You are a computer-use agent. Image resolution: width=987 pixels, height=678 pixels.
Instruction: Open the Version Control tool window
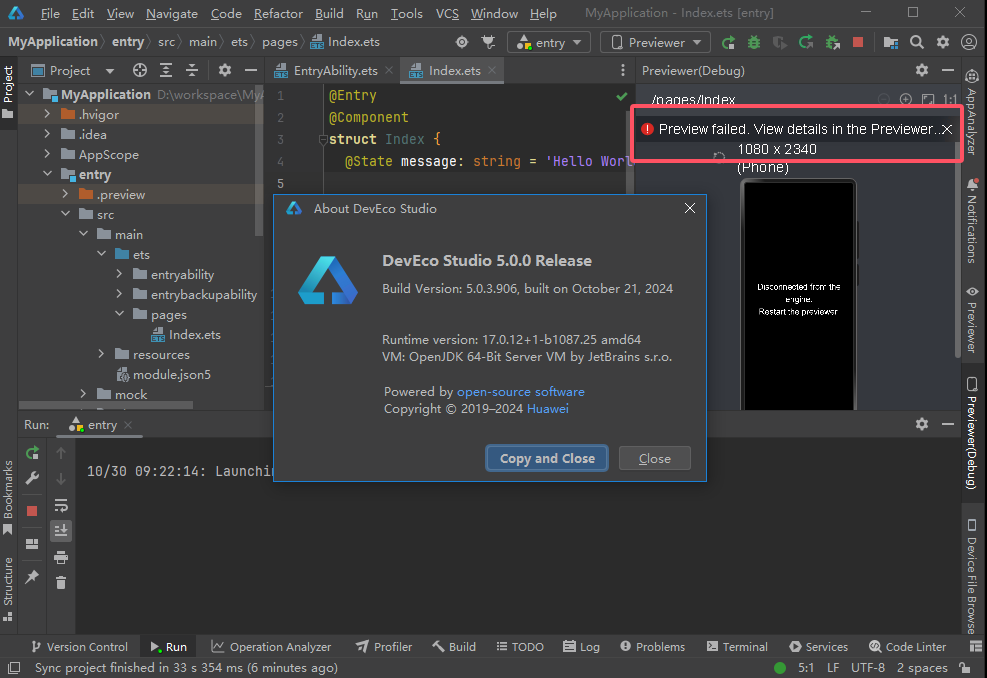79,647
